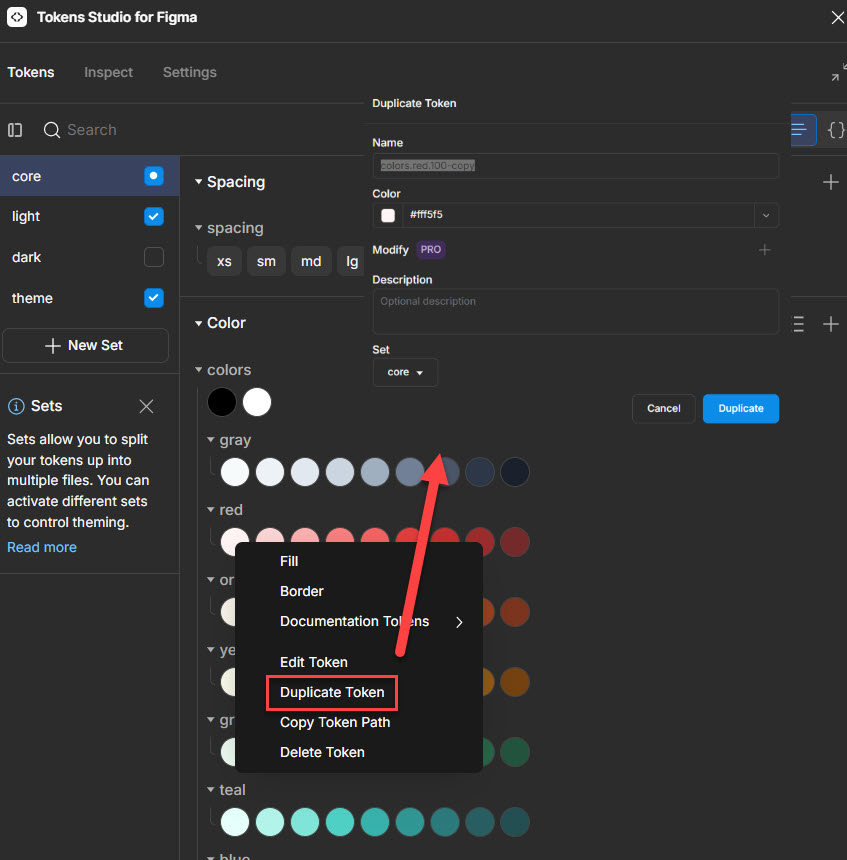Select the theme token set
The width and height of the screenshot is (847, 860).
pyautogui.click(x=32, y=298)
